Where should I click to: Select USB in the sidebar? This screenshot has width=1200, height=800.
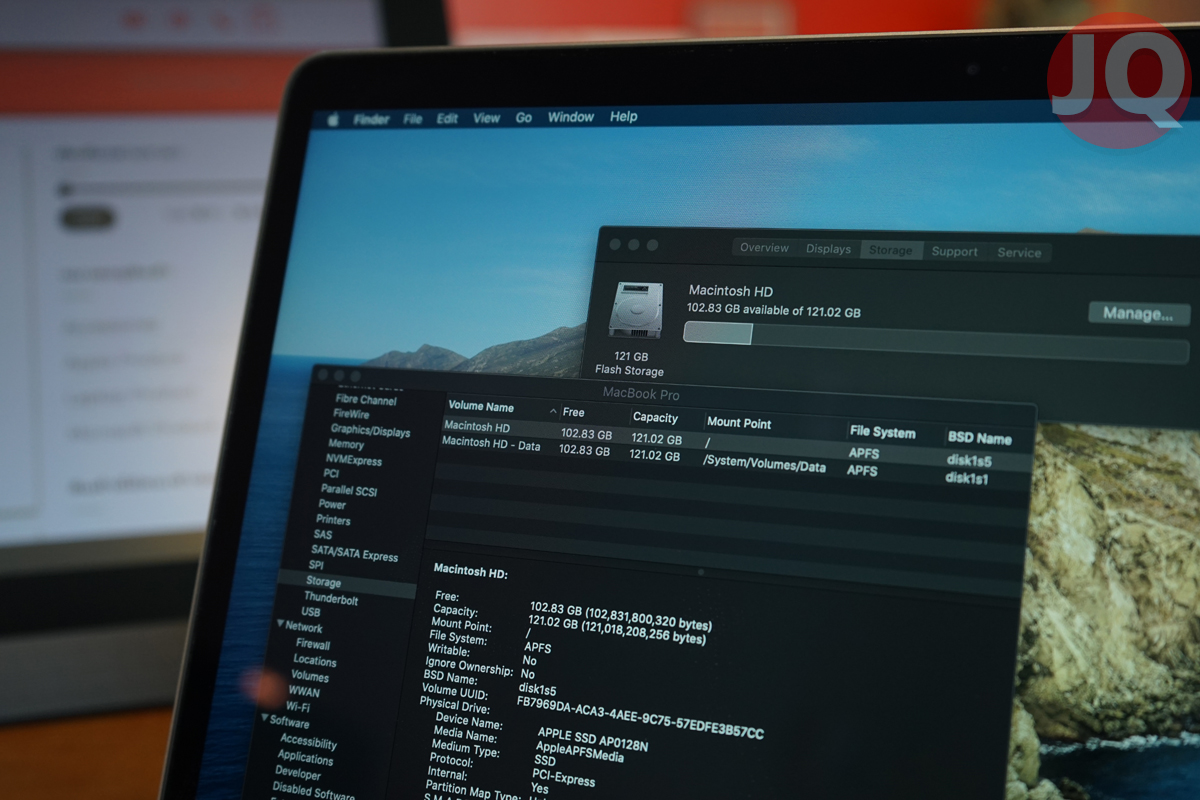click(311, 611)
